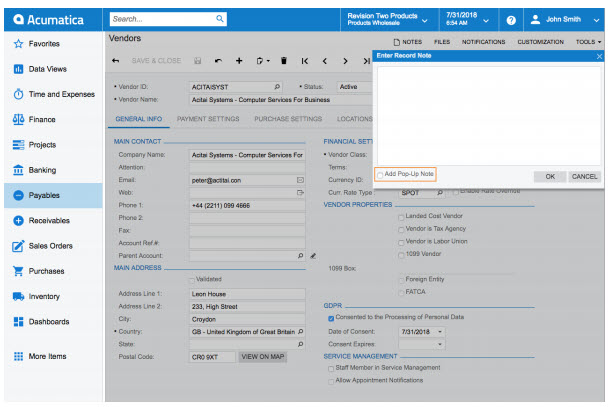Expand the Country dropdown

point(300,330)
